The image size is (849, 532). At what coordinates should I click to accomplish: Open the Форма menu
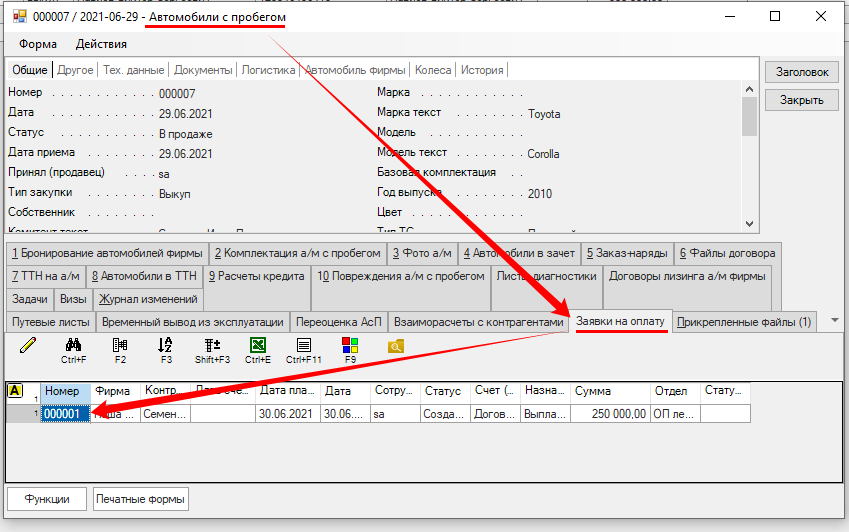tap(38, 44)
